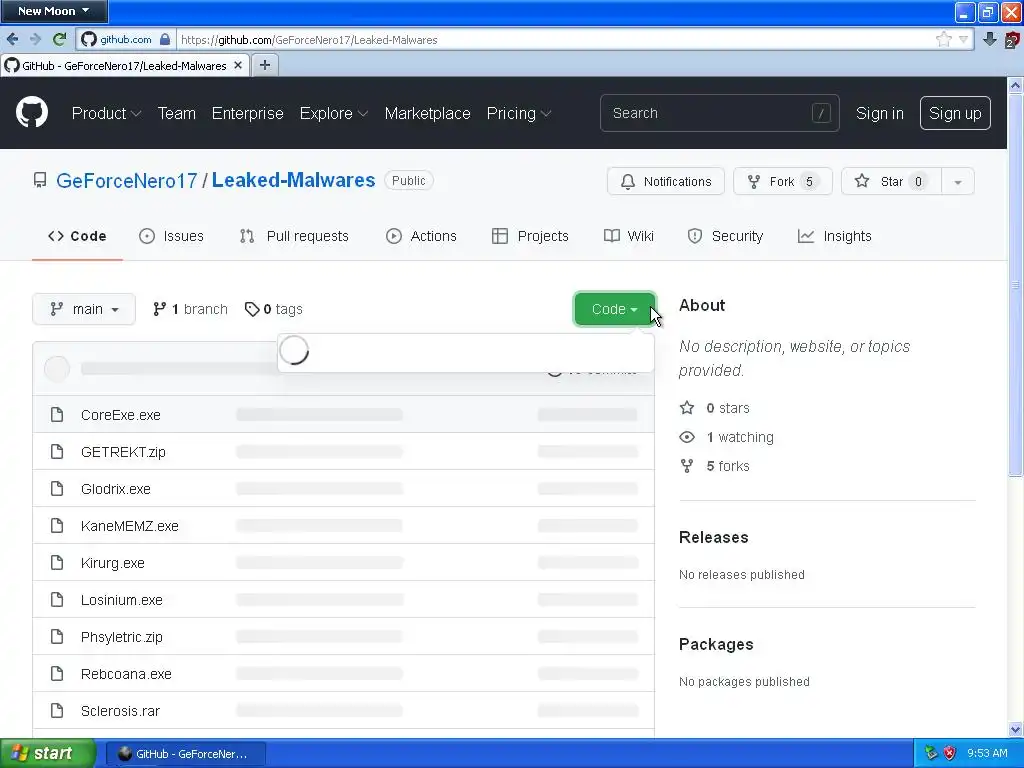1024x768 pixels.
Task: Expand the star lists dropdown arrow
Action: [958, 182]
